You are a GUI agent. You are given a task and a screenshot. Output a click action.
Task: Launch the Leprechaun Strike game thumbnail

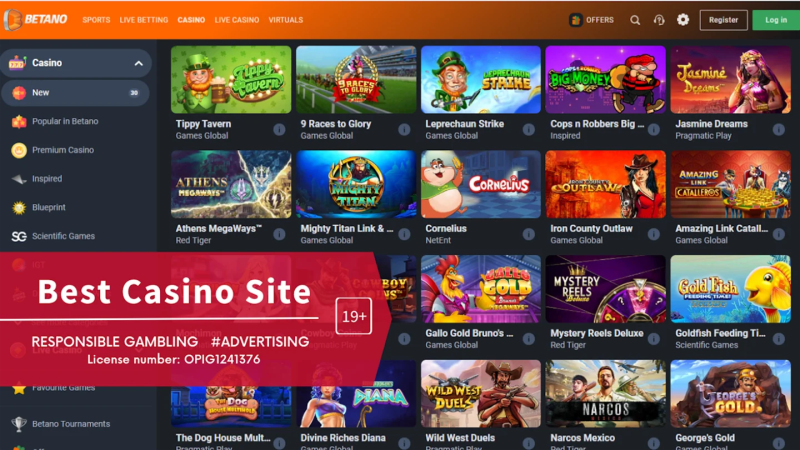pyautogui.click(x=481, y=80)
